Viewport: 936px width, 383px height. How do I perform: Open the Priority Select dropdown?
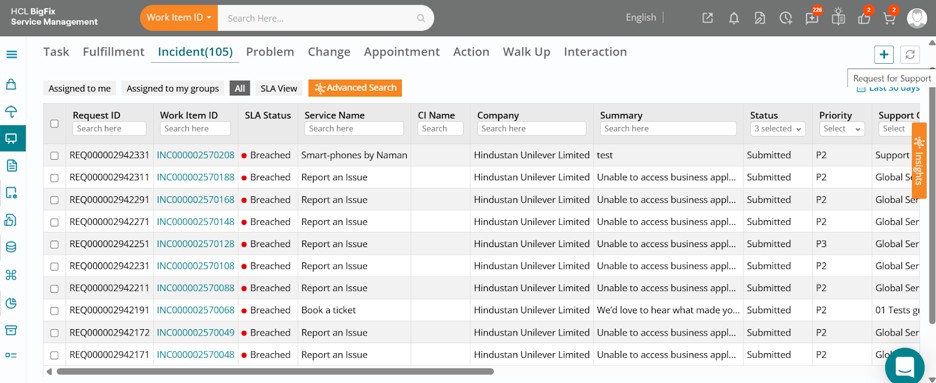[841, 129]
